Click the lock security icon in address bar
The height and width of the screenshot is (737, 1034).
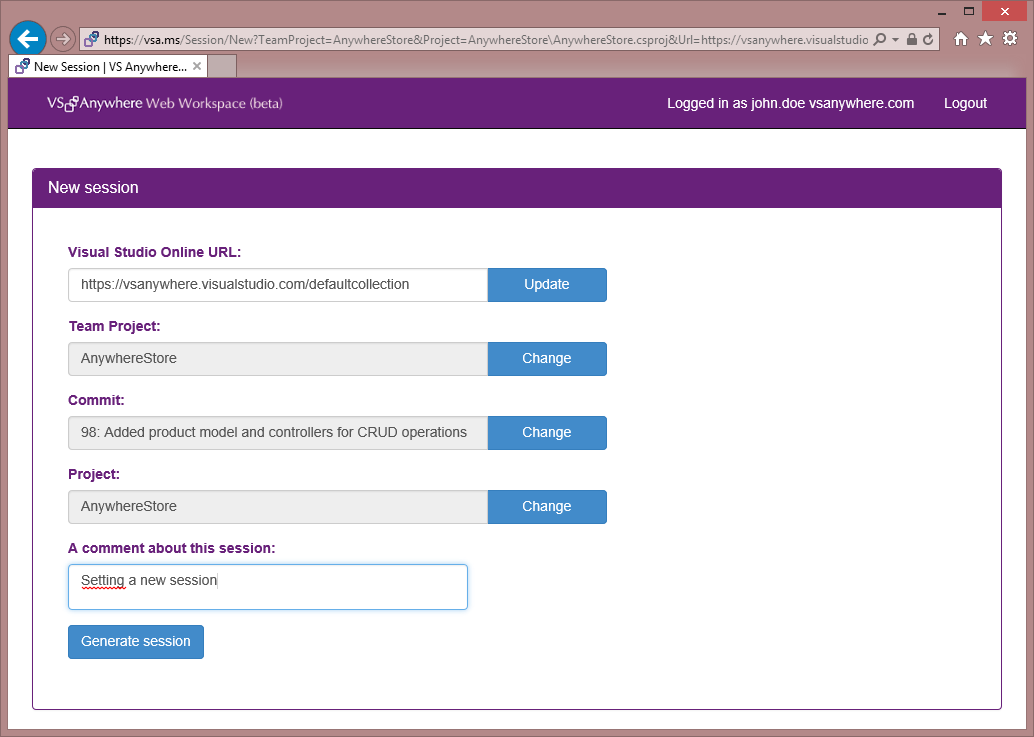pos(912,39)
